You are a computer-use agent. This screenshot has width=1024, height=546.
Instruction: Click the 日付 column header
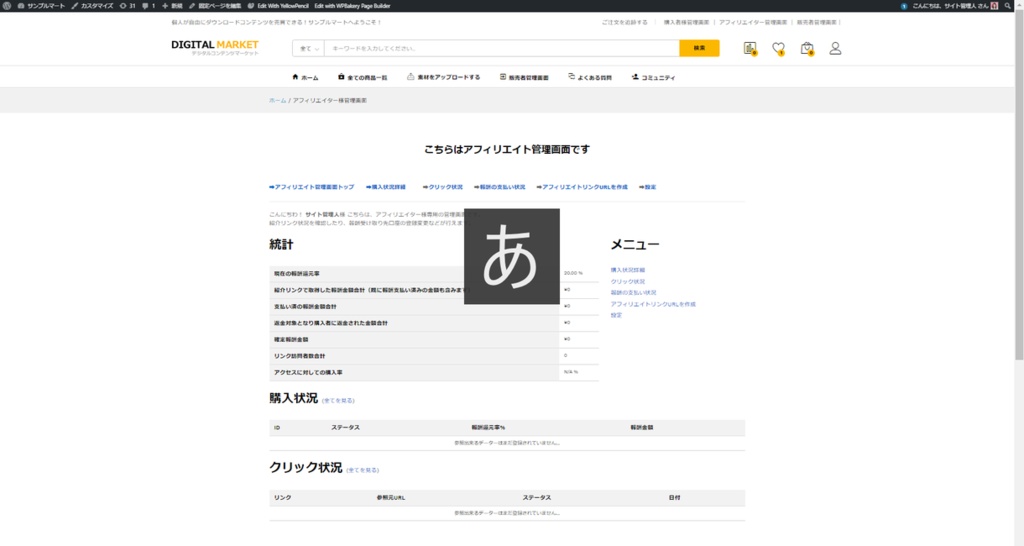click(675, 498)
